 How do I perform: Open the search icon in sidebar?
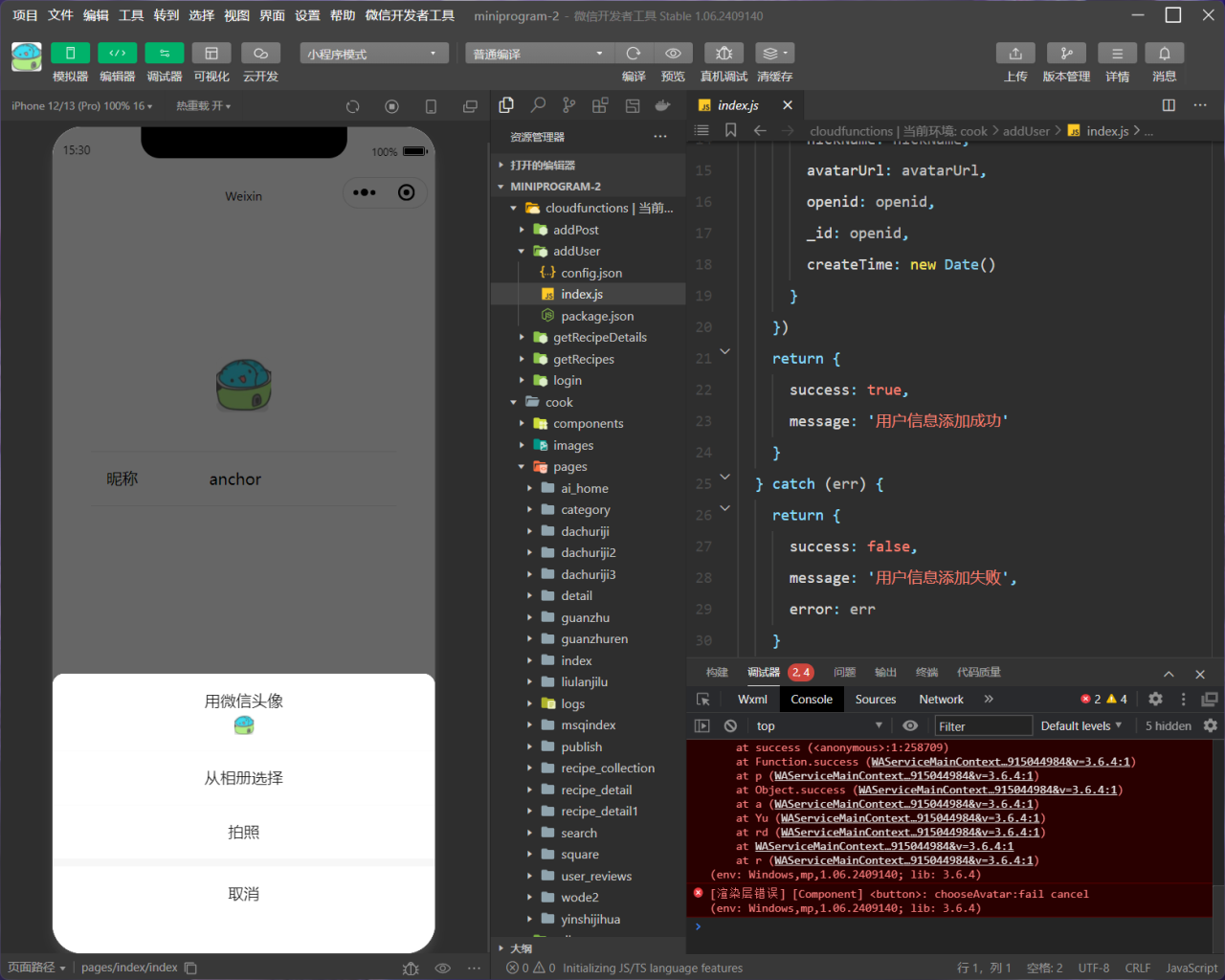[x=538, y=105]
